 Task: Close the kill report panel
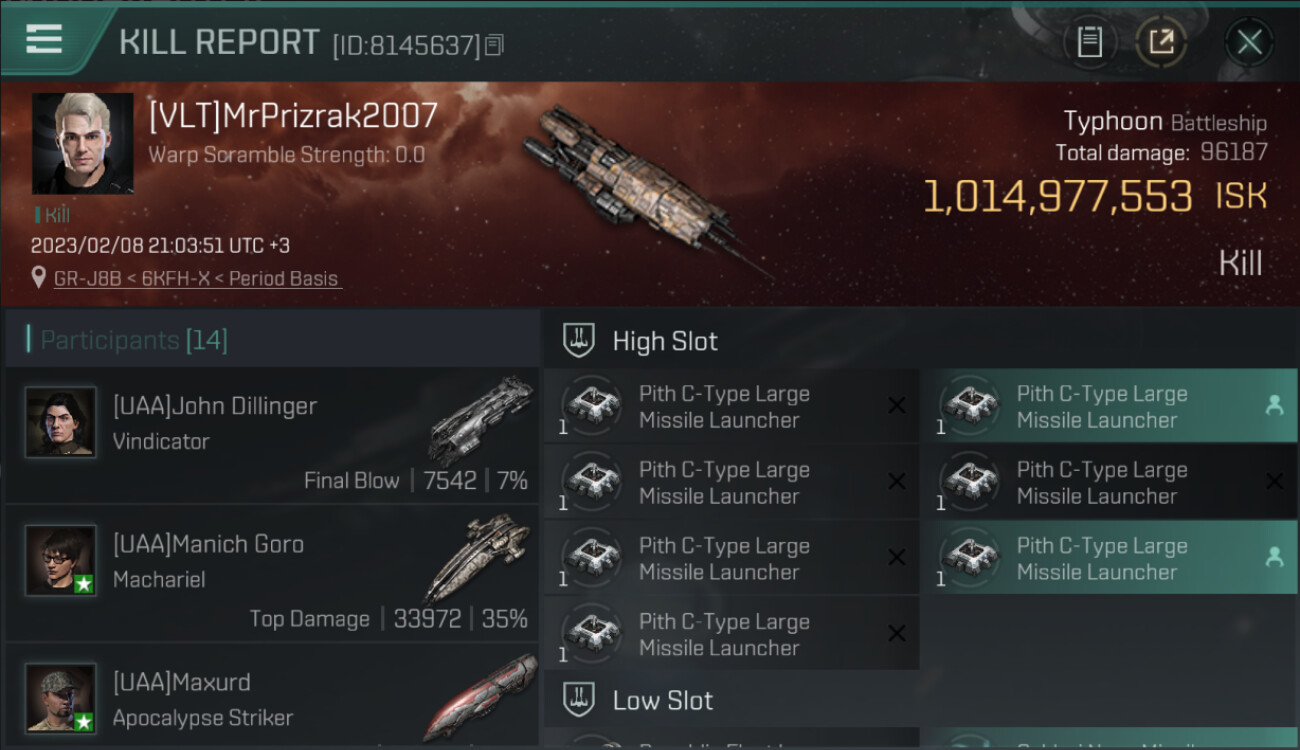[1249, 42]
